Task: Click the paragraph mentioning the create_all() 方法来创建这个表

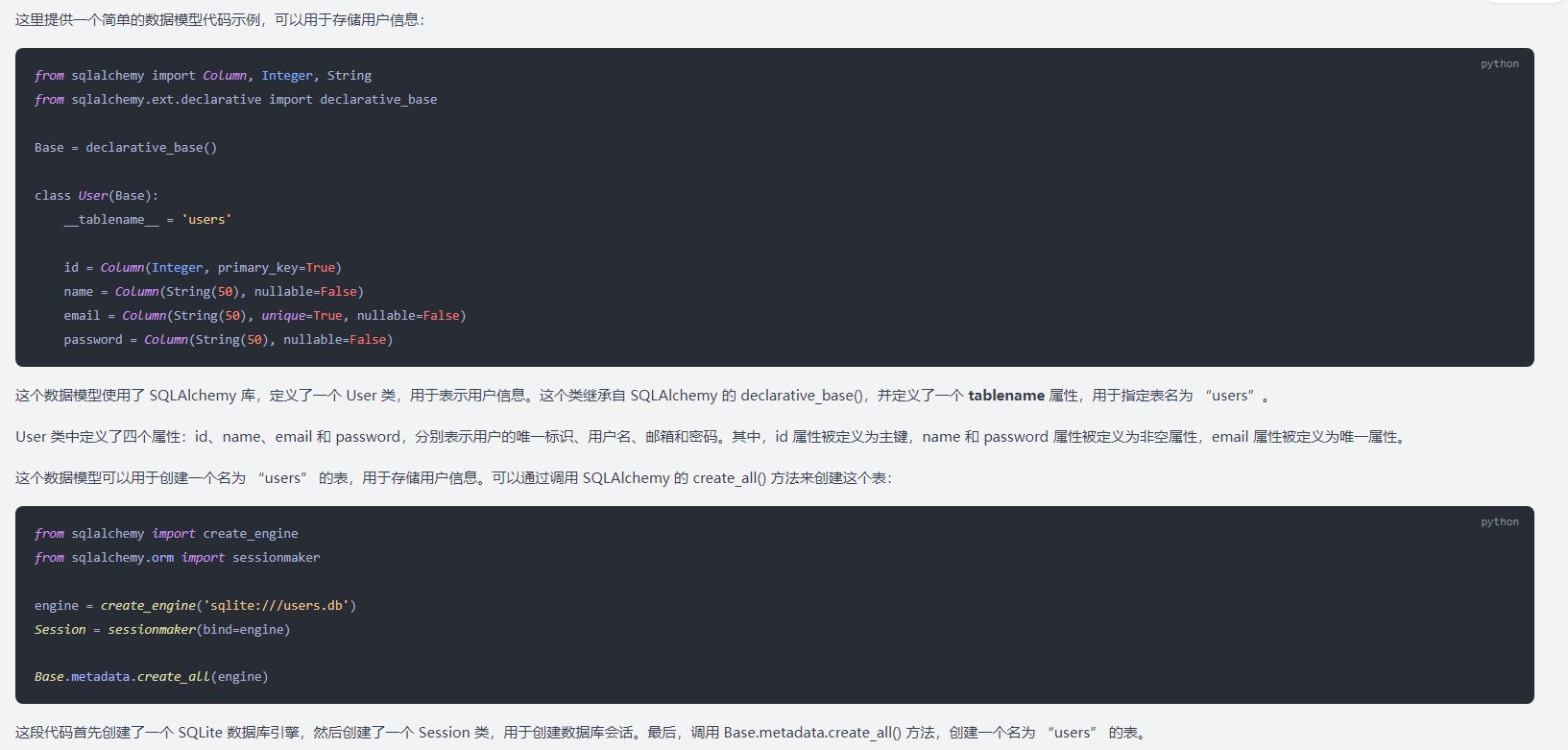Action: pyautogui.click(x=453, y=478)
